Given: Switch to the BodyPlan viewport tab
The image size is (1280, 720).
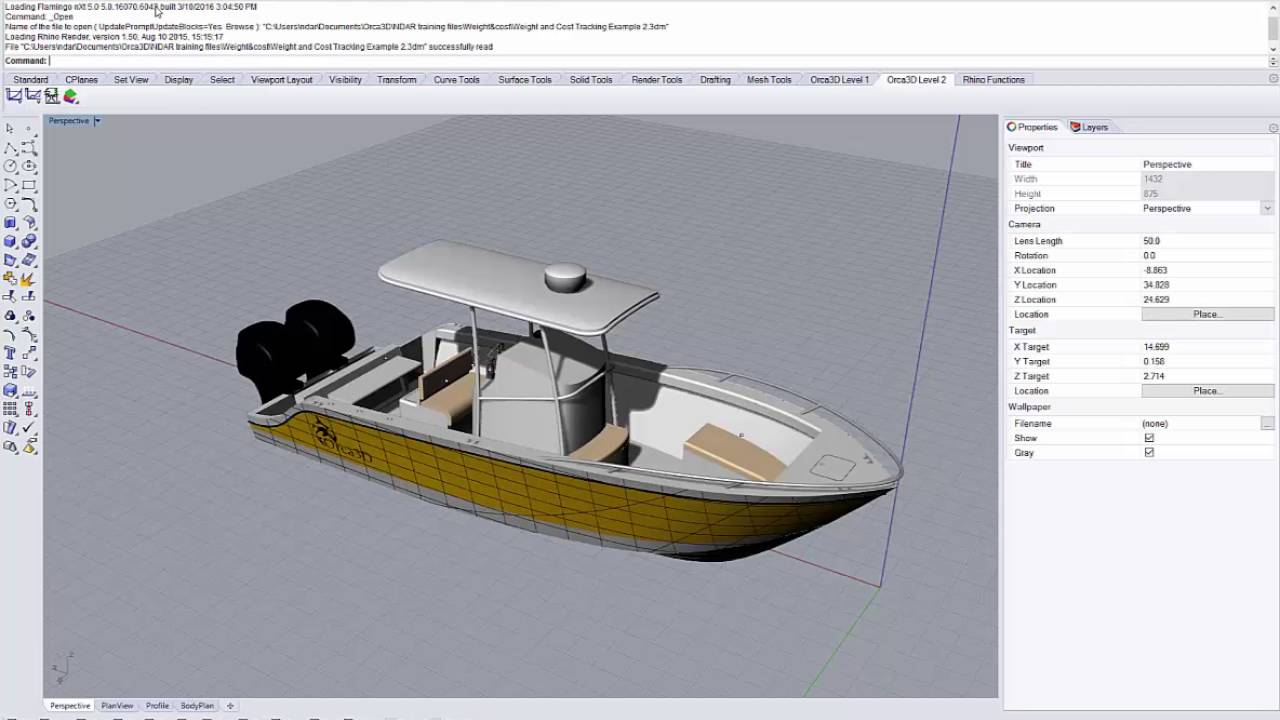Looking at the screenshot, I should (197, 706).
